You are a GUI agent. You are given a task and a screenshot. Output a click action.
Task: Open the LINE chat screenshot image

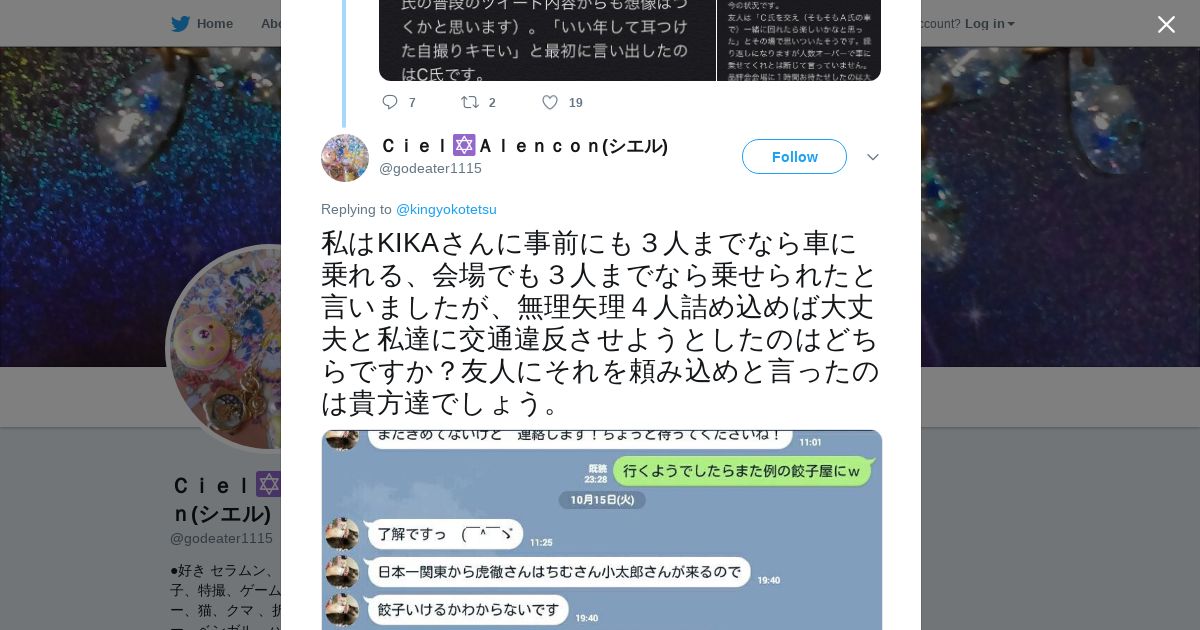pyautogui.click(x=602, y=530)
